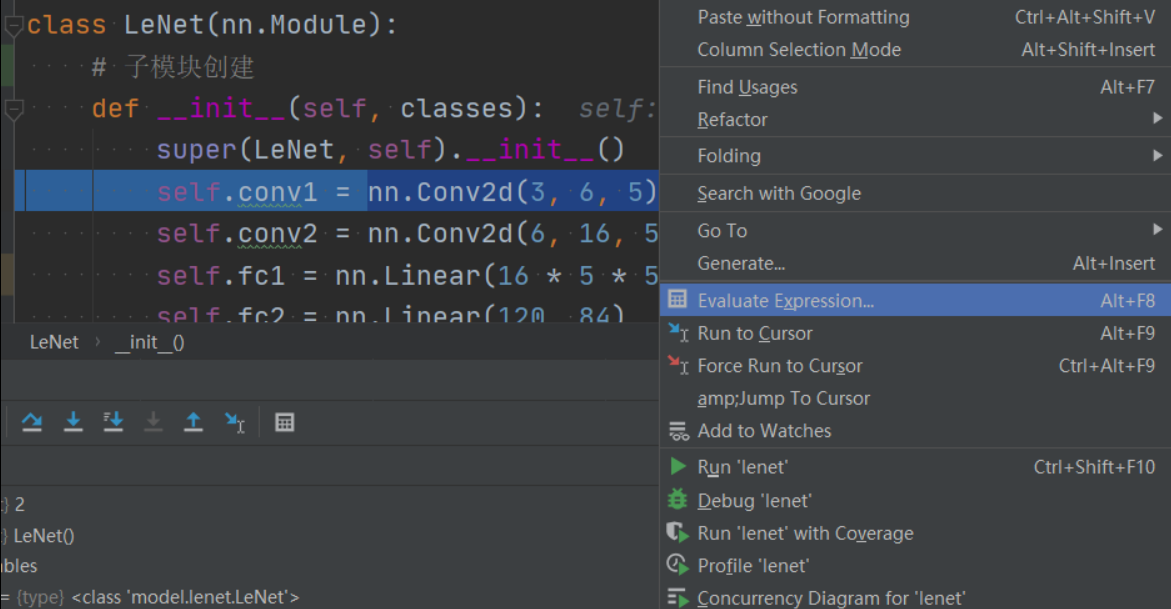This screenshot has height=609, width=1171.
Task: Collapse the LeNet class fold marker
Action: tap(13, 27)
